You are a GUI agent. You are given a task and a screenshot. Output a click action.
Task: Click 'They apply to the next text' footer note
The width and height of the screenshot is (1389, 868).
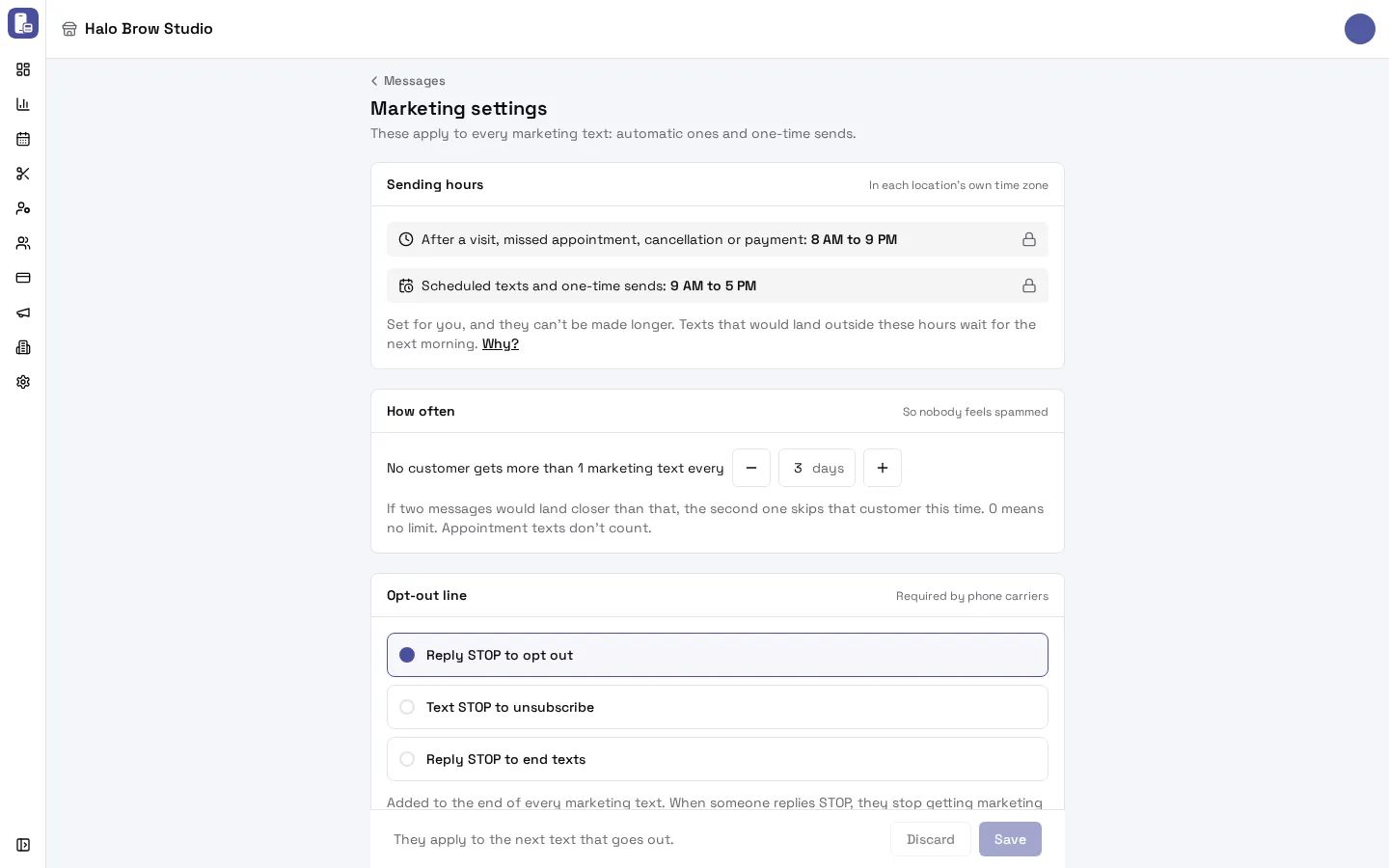point(533,839)
